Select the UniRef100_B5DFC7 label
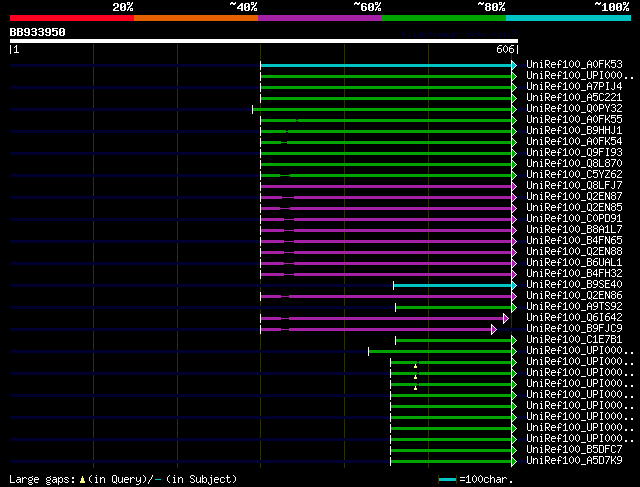The image size is (640, 487). 574,450
